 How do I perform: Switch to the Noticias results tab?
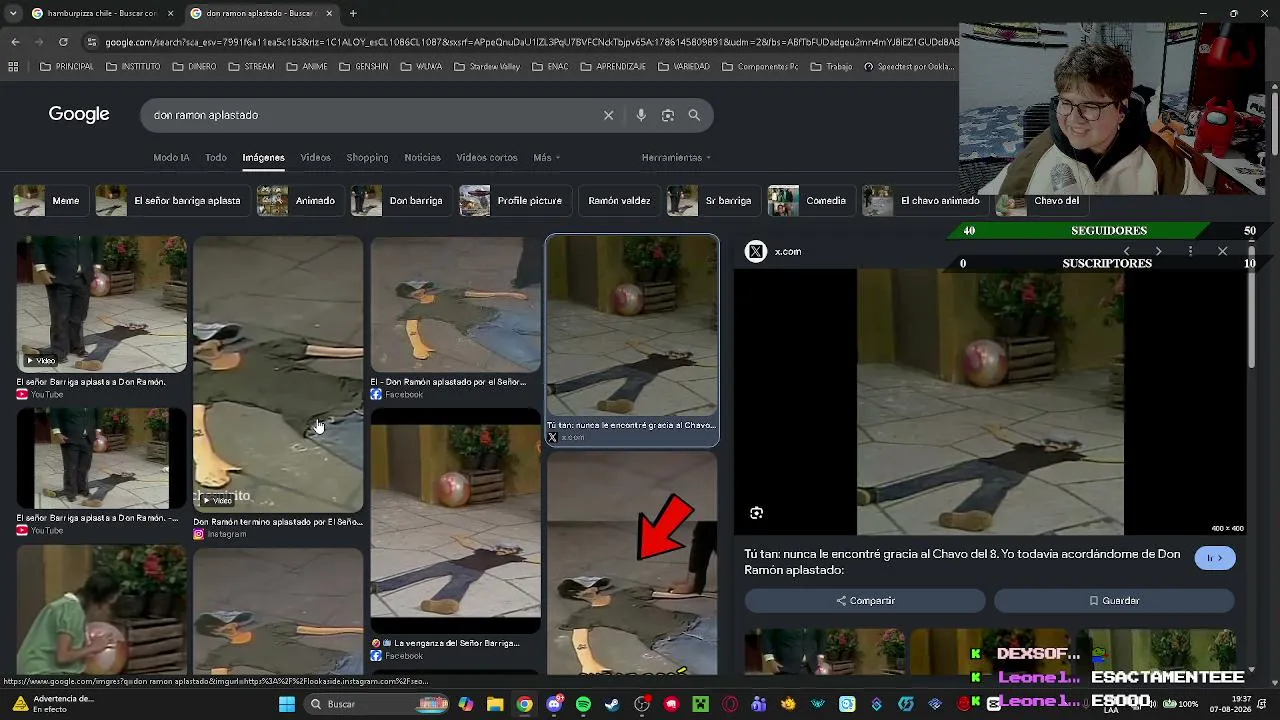coord(422,157)
